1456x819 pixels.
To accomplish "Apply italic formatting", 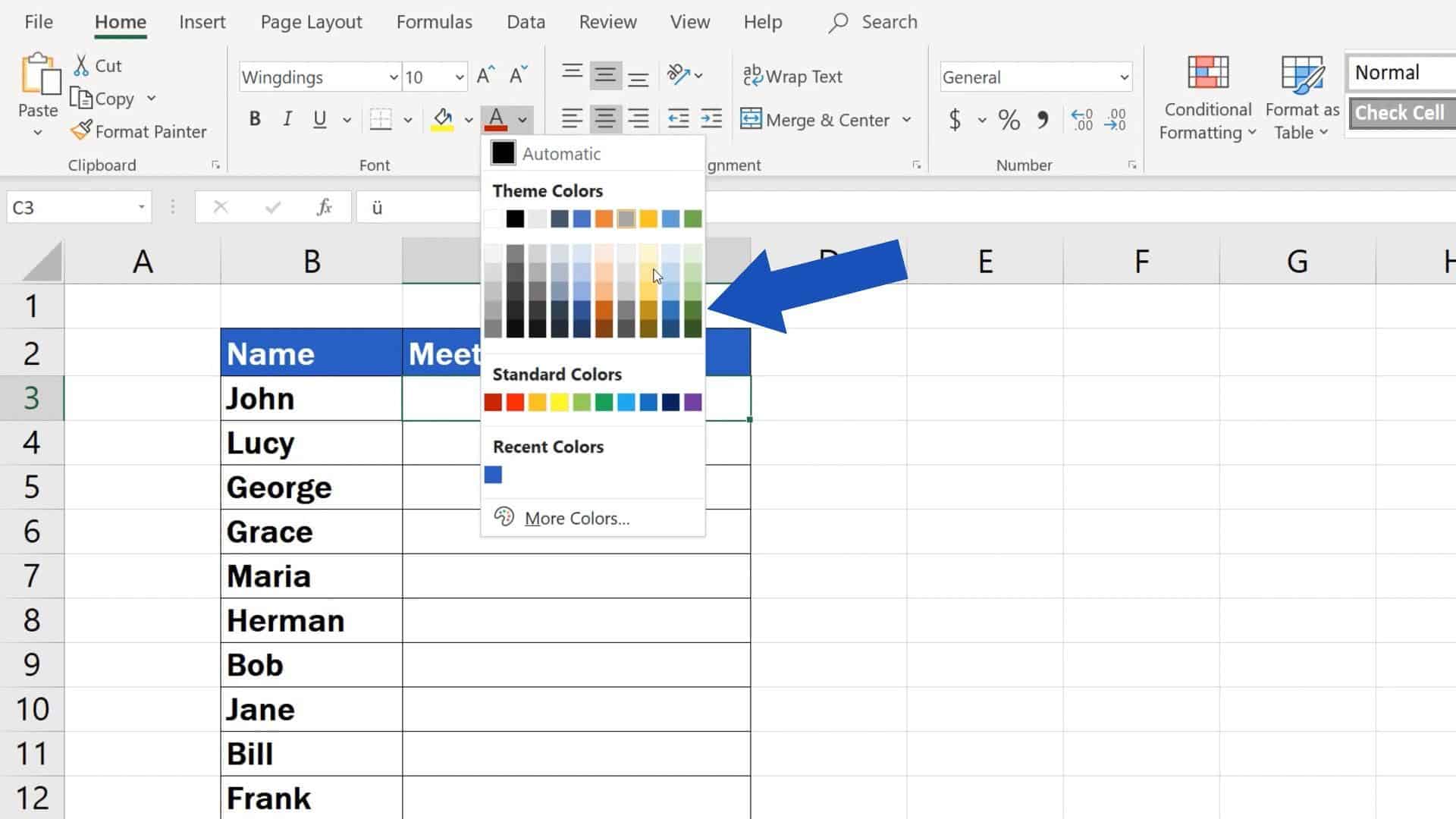I will (x=287, y=118).
